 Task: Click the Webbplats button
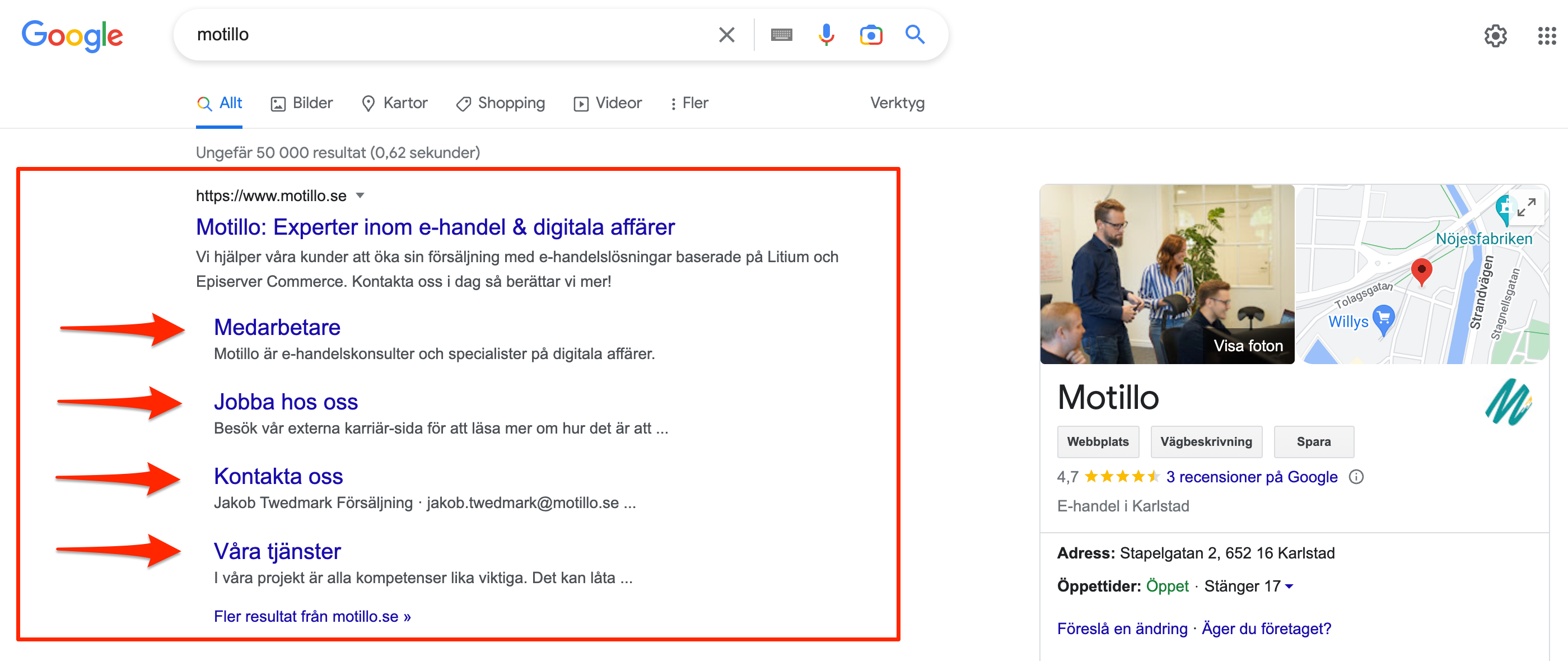click(x=1098, y=441)
